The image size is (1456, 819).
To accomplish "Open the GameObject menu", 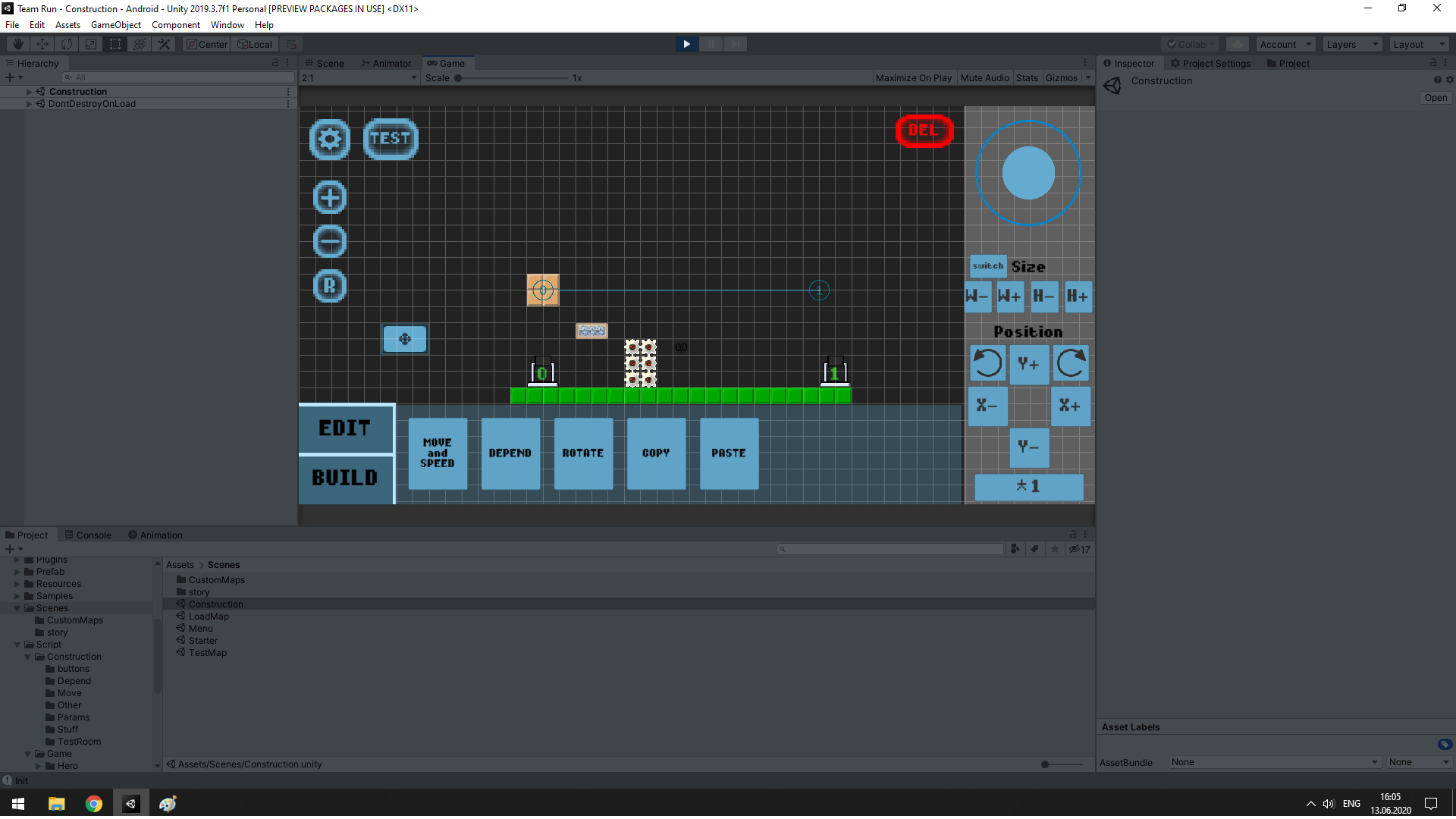I will click(x=115, y=25).
